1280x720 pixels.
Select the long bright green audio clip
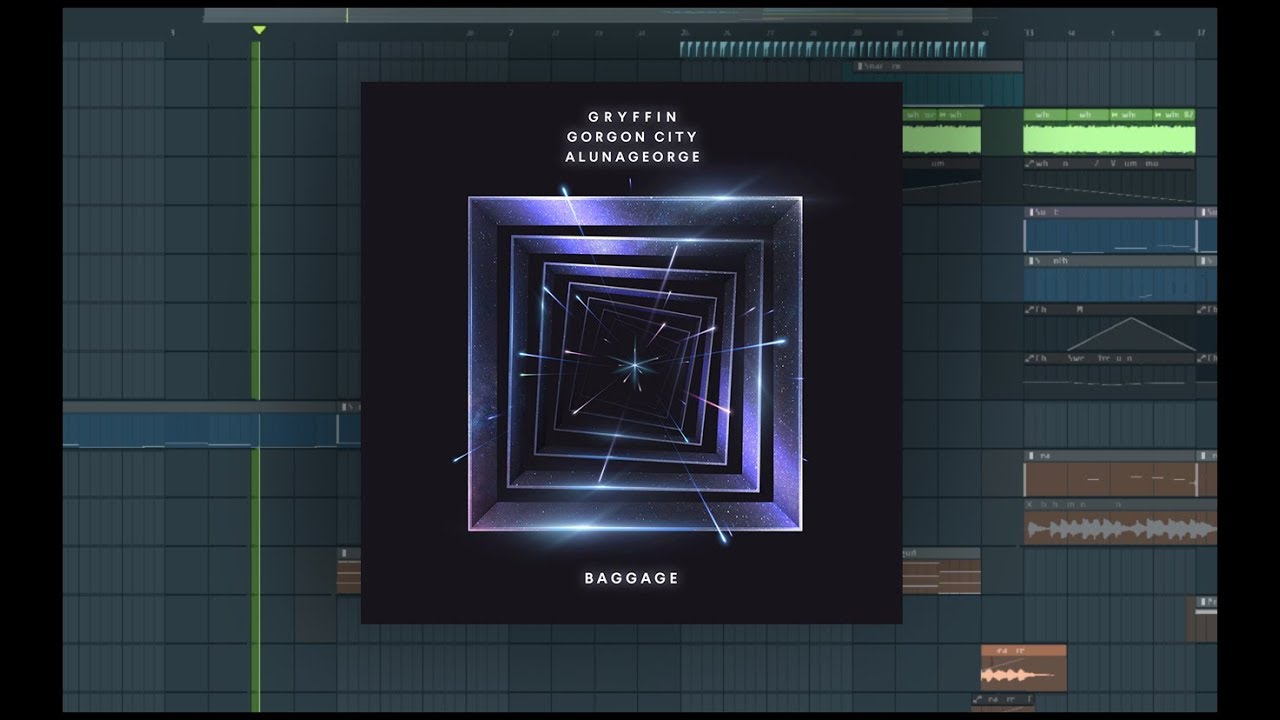point(1109,131)
